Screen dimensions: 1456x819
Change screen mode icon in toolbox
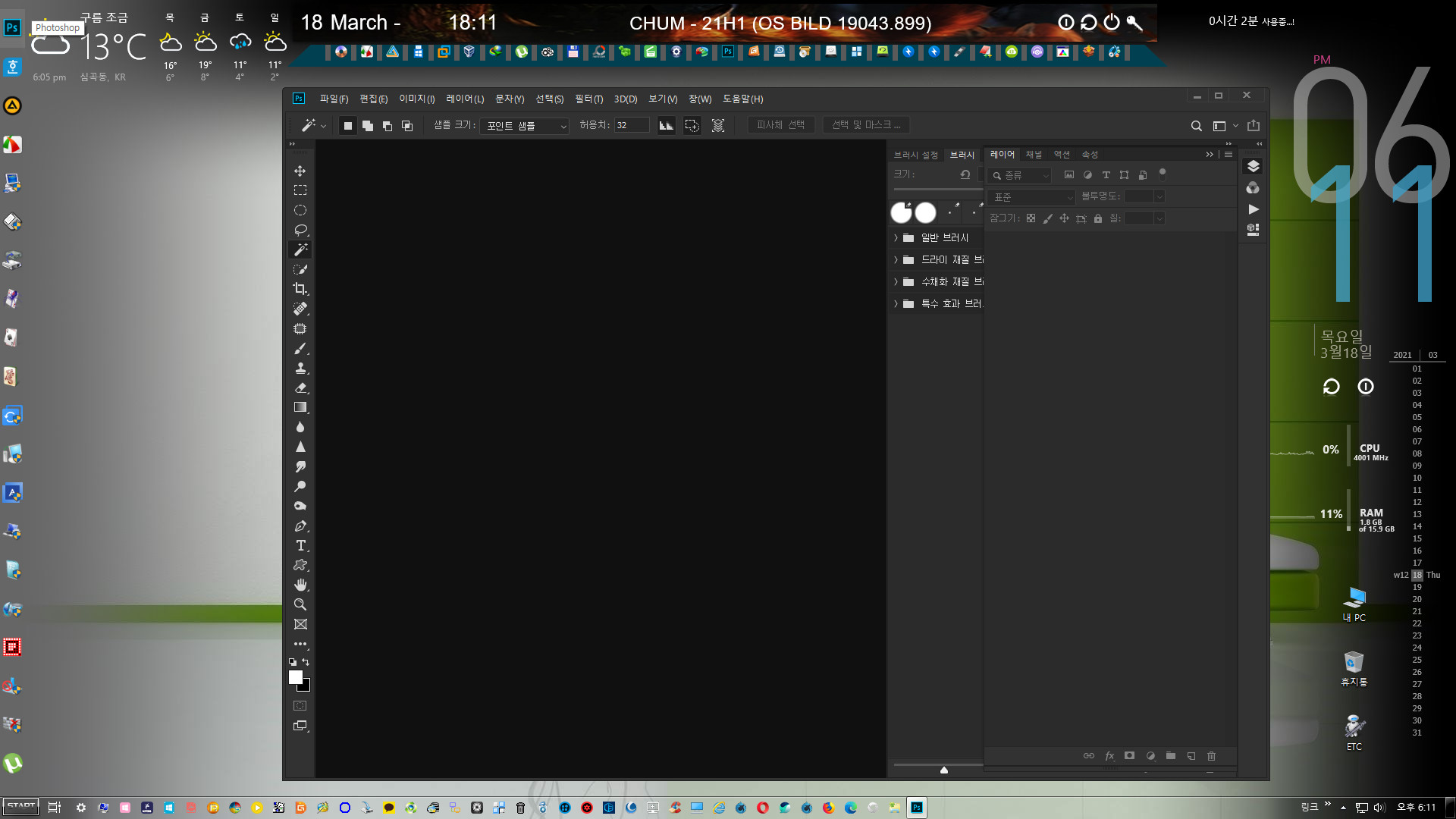tap(300, 726)
